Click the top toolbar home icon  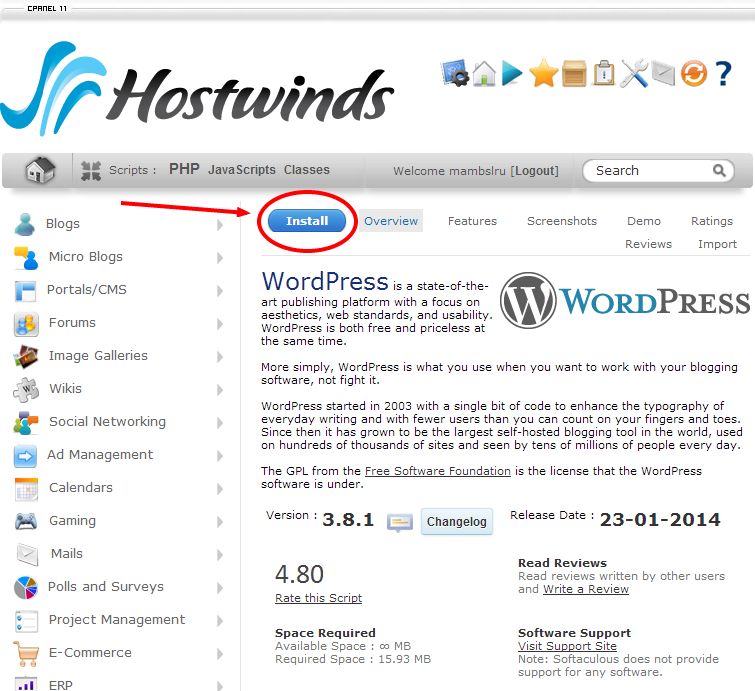click(484, 74)
